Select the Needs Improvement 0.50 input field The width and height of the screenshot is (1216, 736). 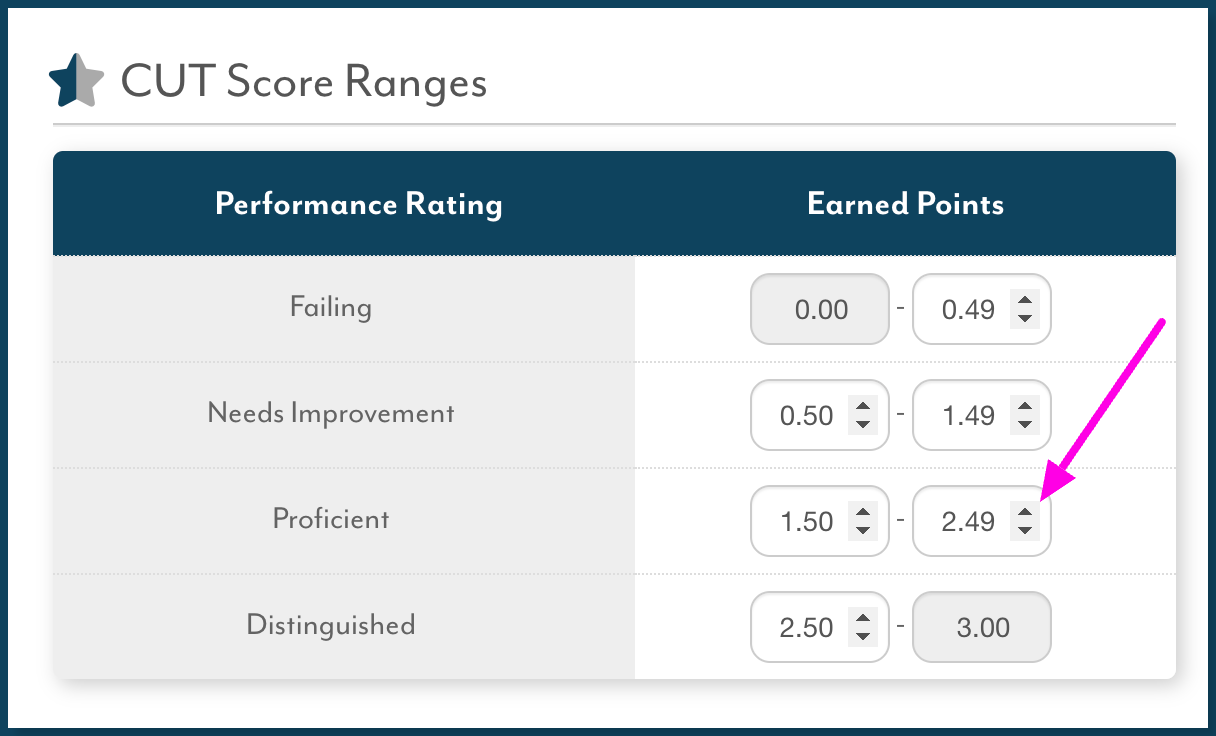[820, 415]
